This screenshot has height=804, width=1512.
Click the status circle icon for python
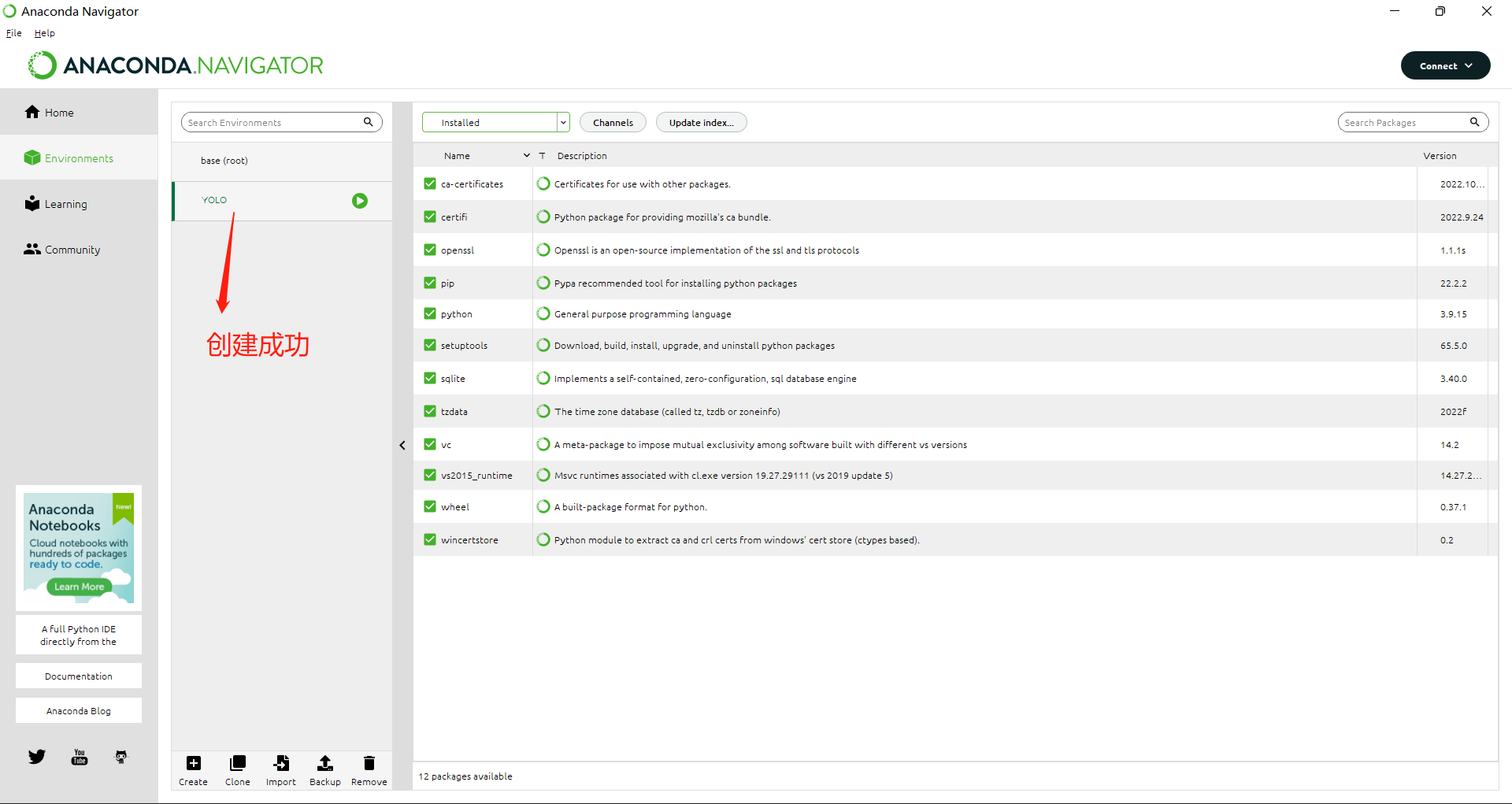tap(543, 313)
